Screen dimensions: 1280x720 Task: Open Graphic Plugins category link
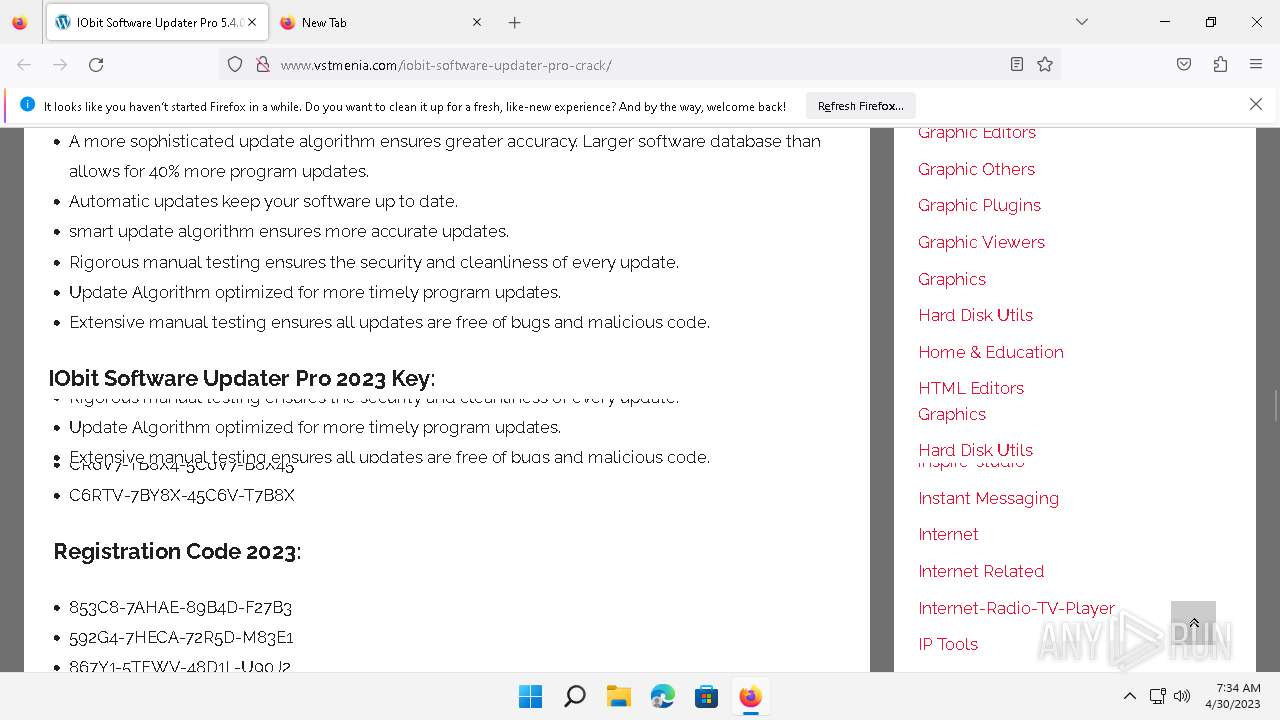tap(979, 205)
